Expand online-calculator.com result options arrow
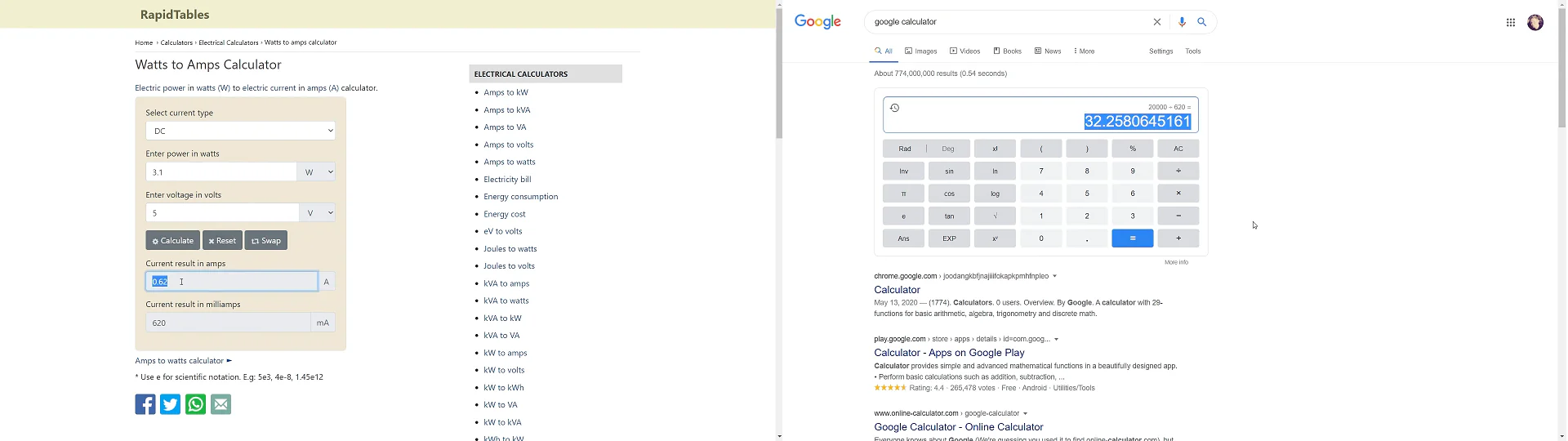The image size is (1568, 441). point(1025,413)
